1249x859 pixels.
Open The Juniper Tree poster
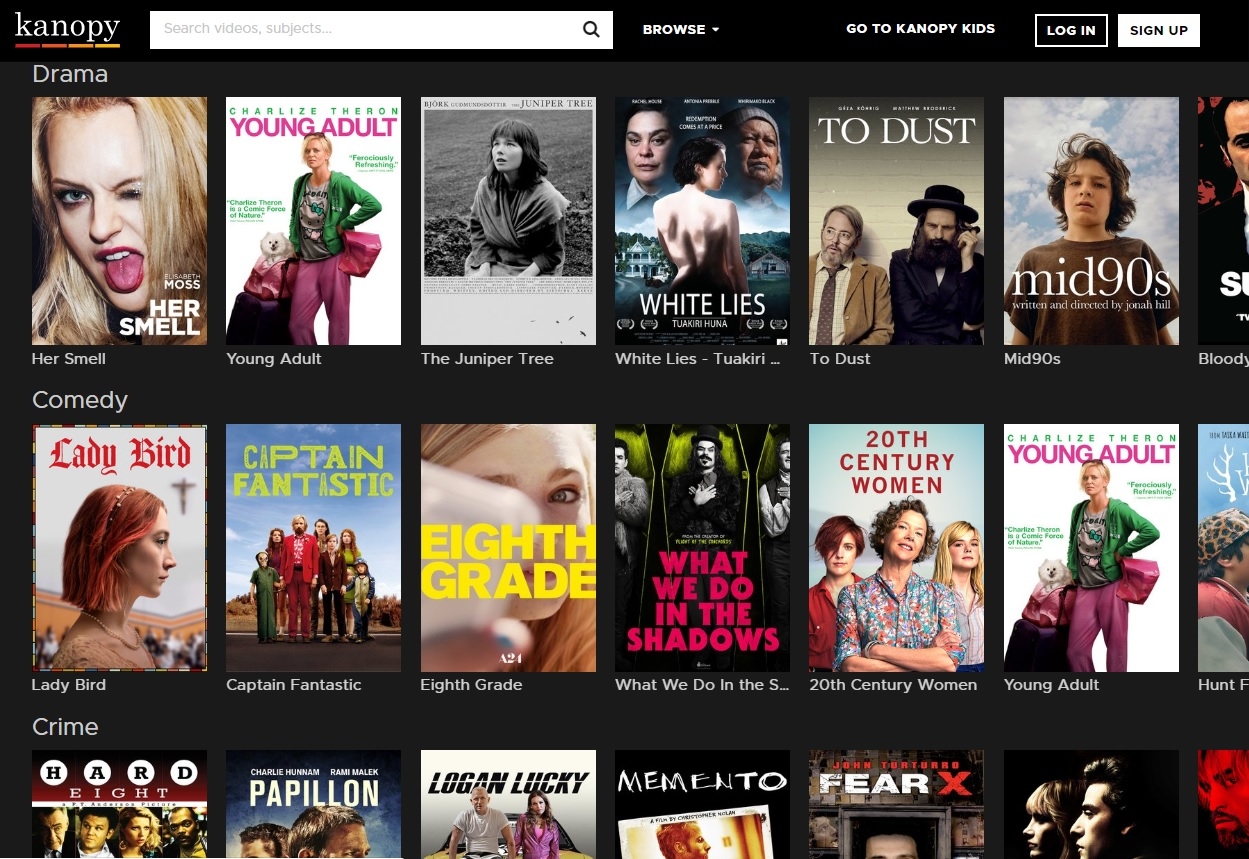point(508,220)
